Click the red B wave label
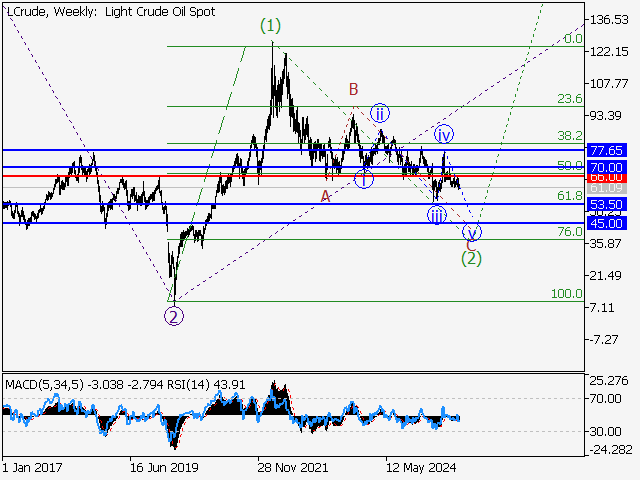640x480 pixels. click(x=353, y=90)
